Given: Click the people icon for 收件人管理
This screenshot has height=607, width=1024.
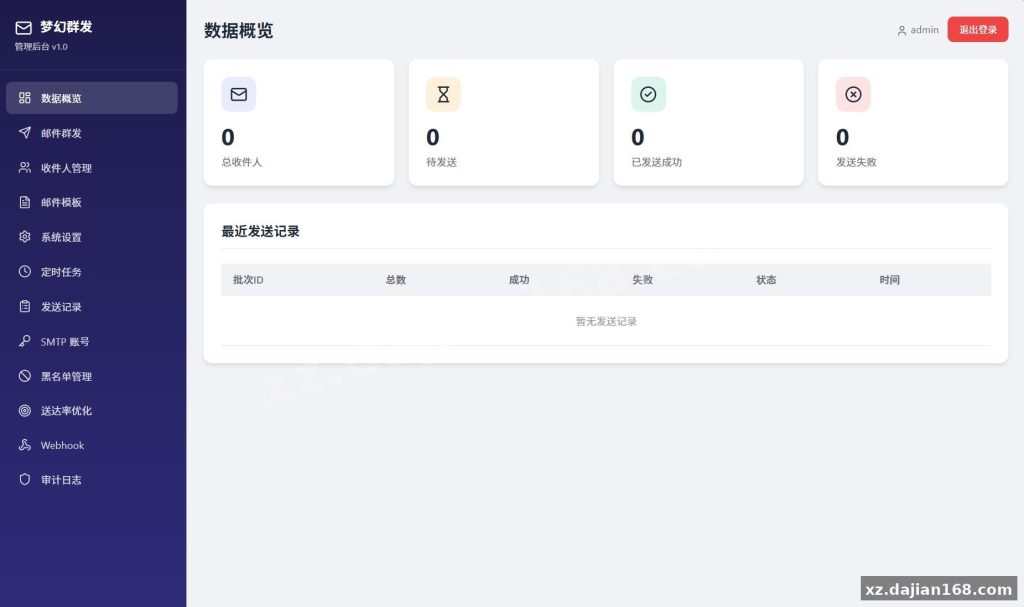Looking at the screenshot, I should point(24,167).
